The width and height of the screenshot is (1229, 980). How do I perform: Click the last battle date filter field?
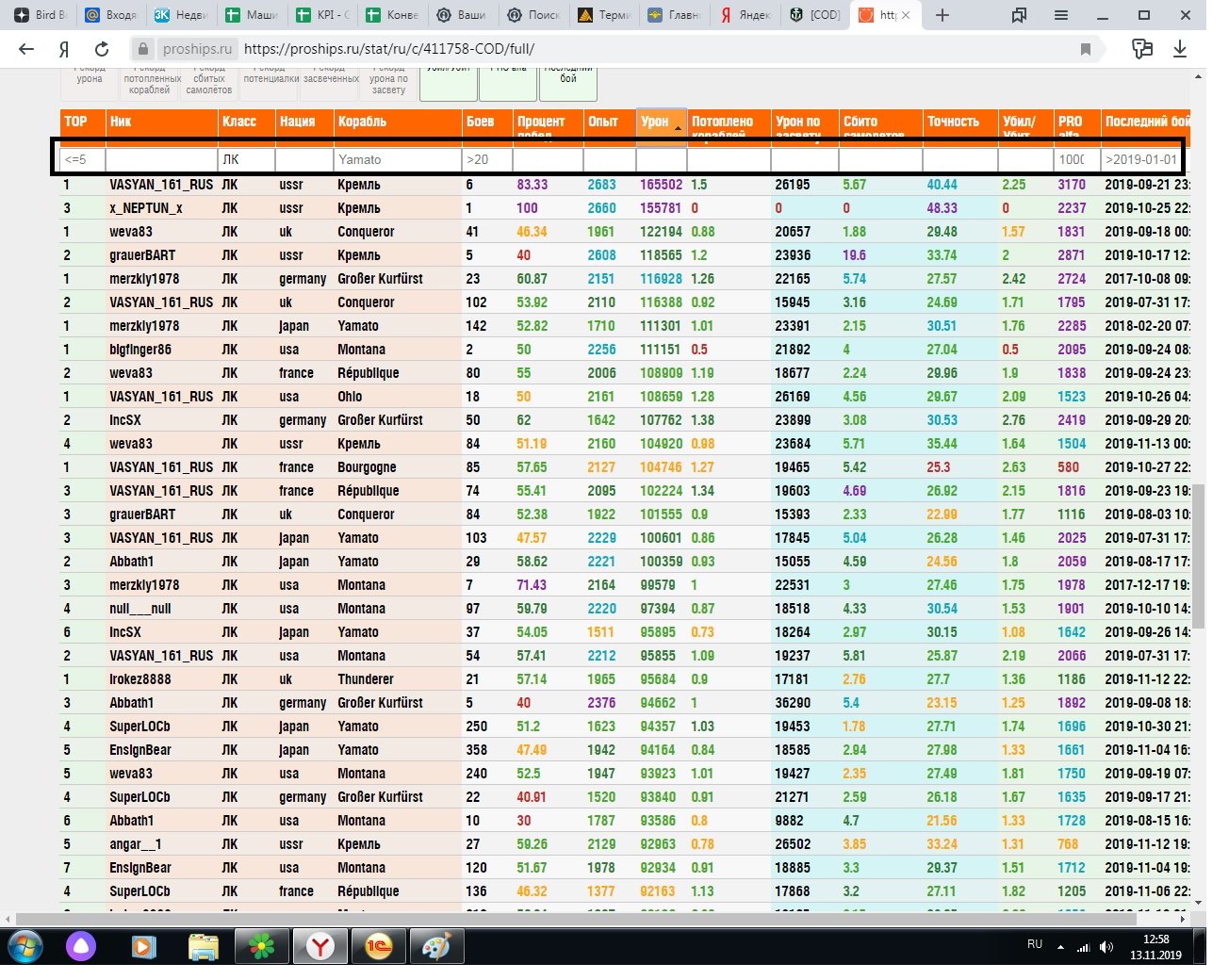click(x=1142, y=159)
